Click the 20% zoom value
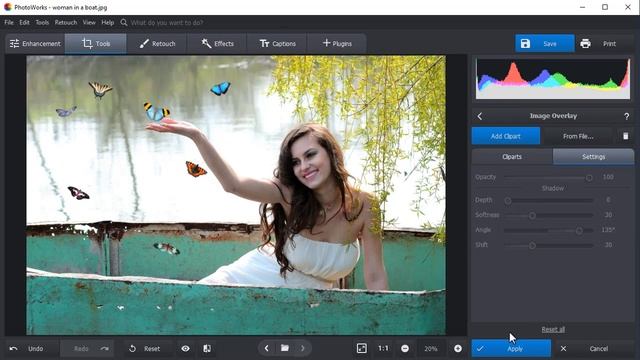The height and width of the screenshot is (360, 640). [431, 349]
